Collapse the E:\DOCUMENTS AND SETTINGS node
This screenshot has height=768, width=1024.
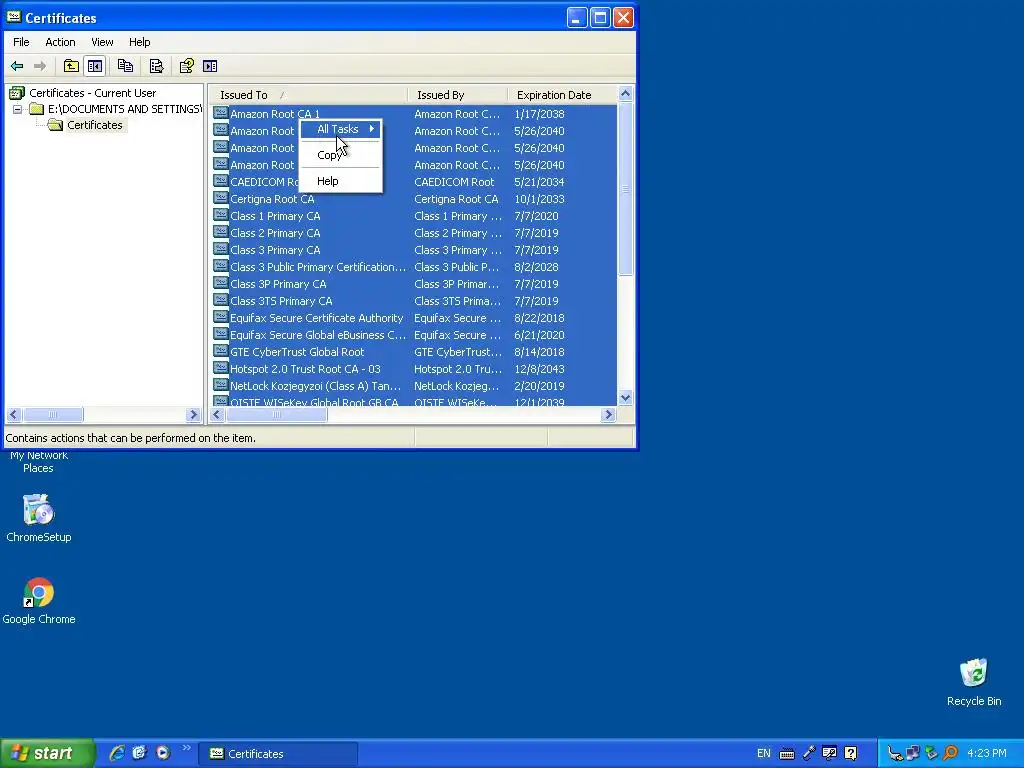pyautogui.click(x=18, y=109)
